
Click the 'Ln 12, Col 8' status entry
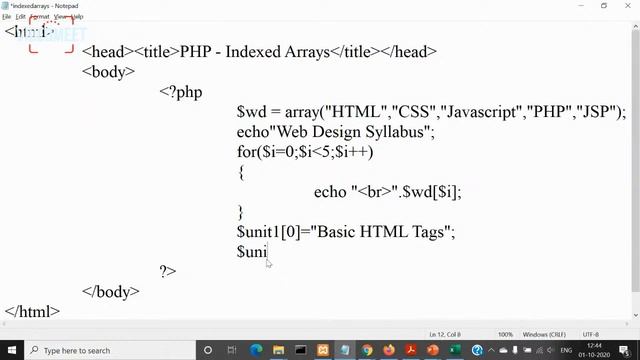(445, 334)
